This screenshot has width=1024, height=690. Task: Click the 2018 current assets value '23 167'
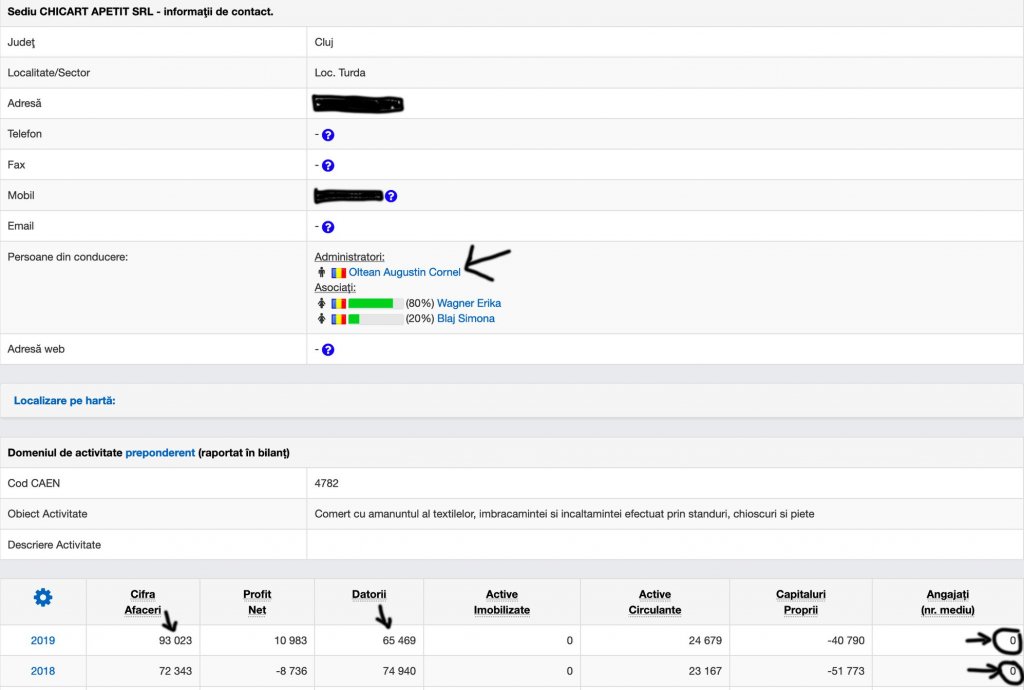coord(705,671)
